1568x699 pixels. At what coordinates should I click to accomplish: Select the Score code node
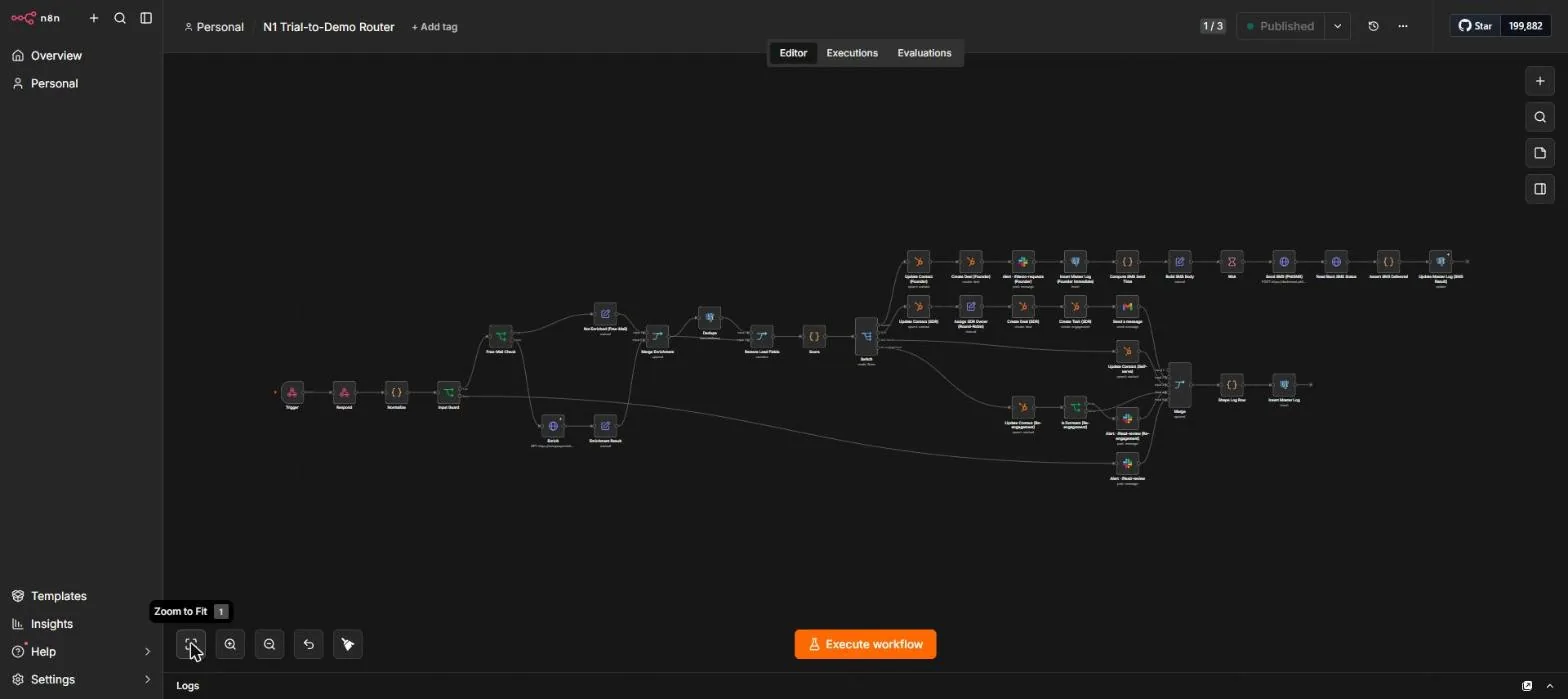814,336
